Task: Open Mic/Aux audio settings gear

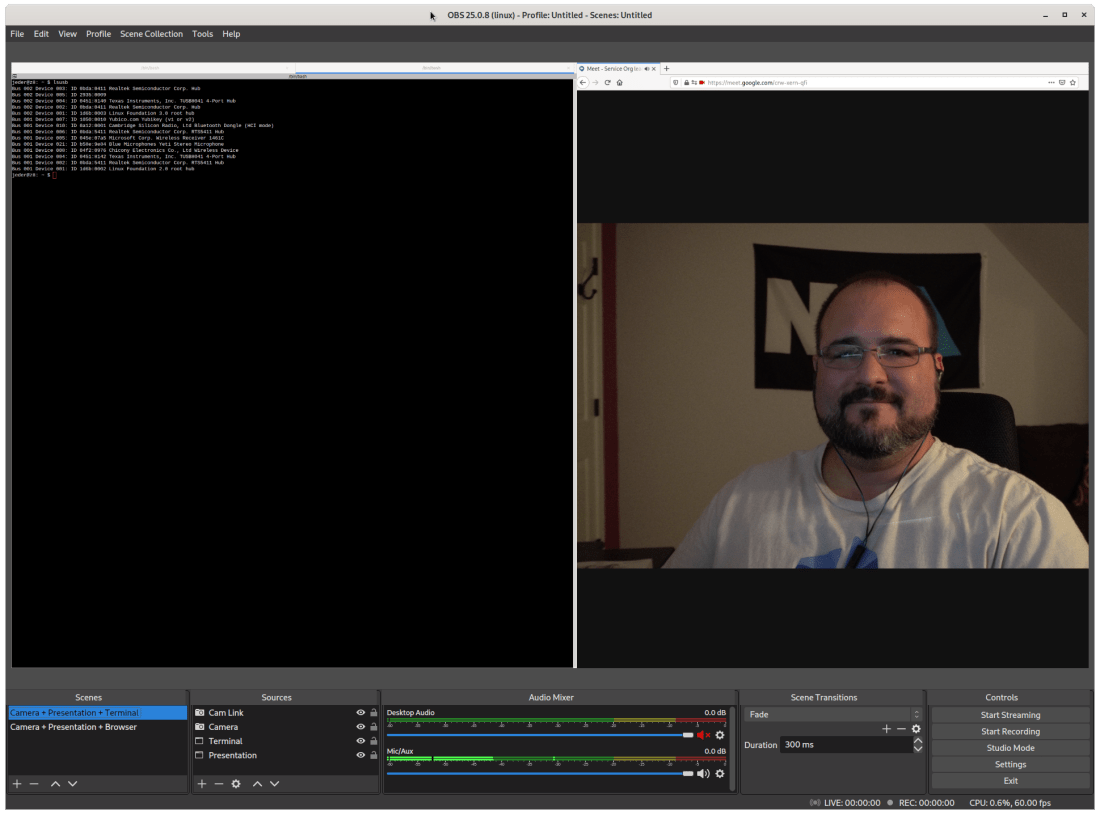Action: [719, 773]
